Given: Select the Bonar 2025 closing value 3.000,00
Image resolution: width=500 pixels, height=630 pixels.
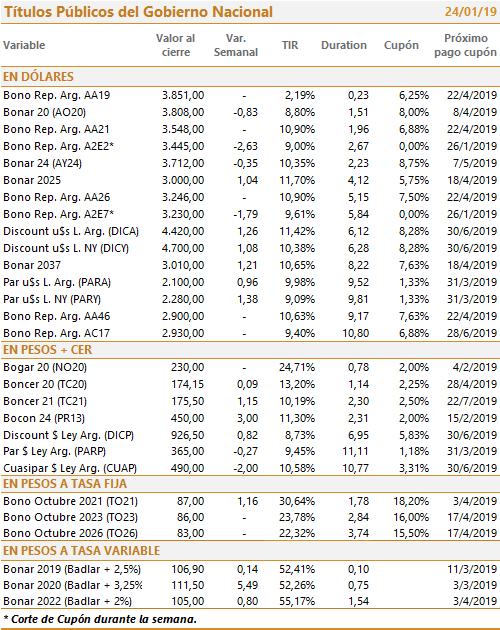Looking at the screenshot, I should 183,180.
